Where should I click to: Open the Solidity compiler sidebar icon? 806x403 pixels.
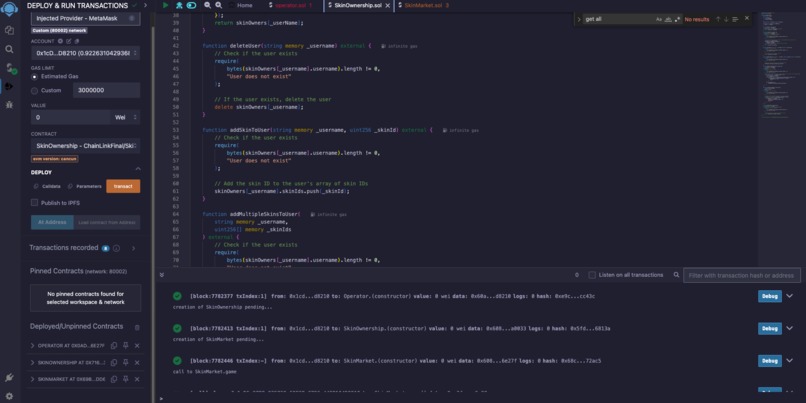pos(9,68)
